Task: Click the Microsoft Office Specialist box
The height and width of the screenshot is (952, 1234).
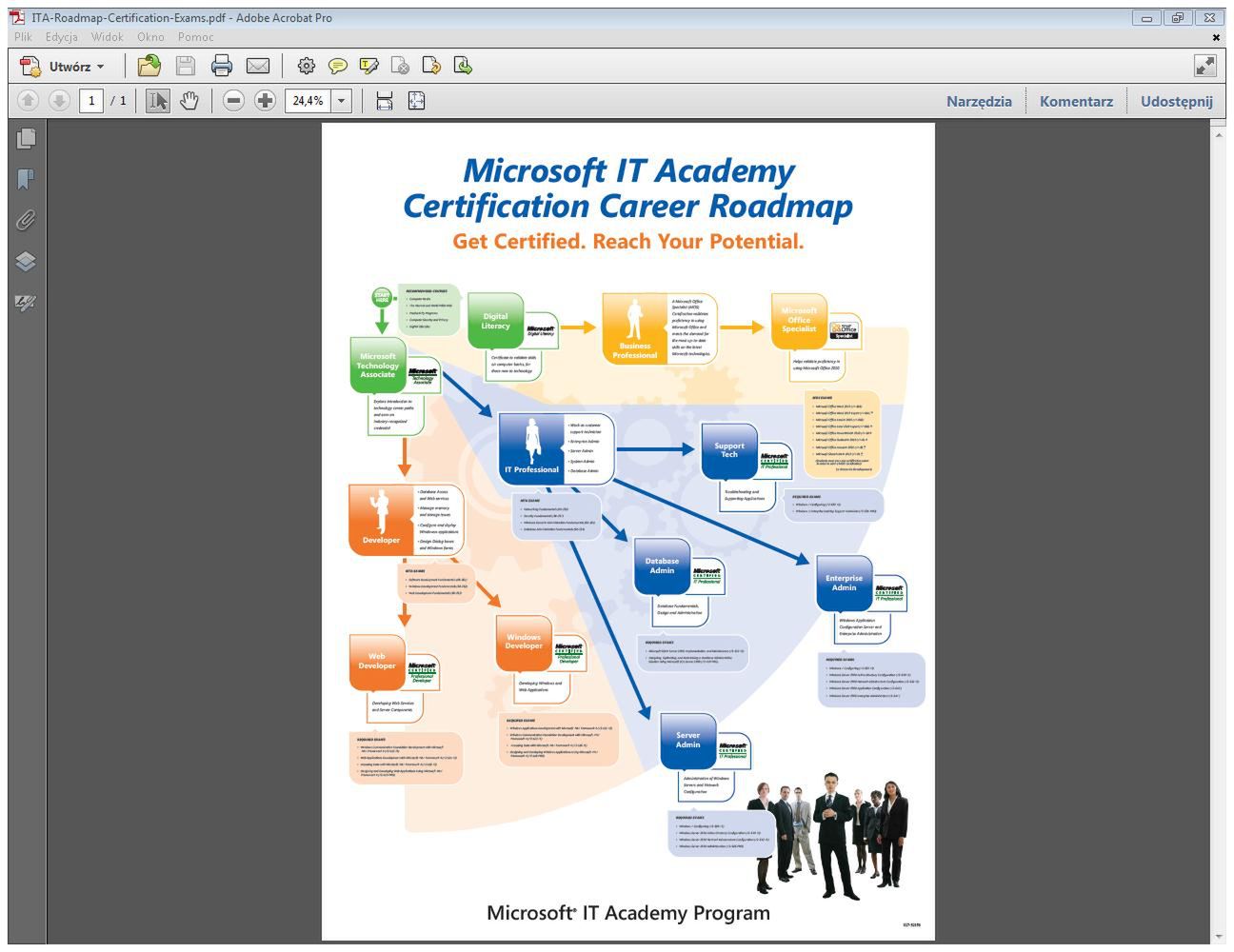Action: 799,321
